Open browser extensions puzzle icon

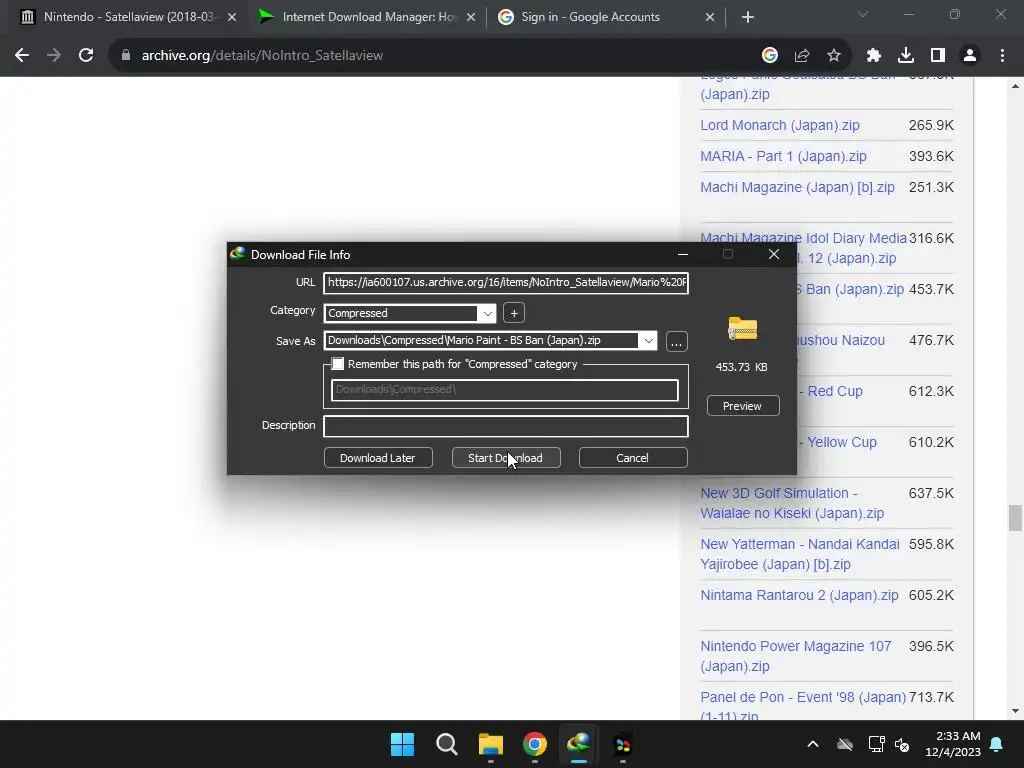[874, 56]
